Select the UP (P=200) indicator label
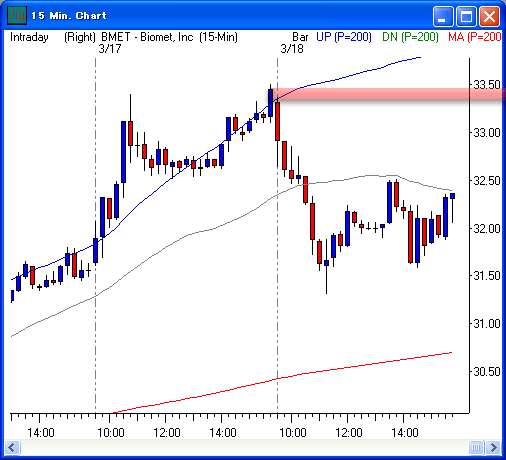506x460 pixels. (x=344, y=37)
